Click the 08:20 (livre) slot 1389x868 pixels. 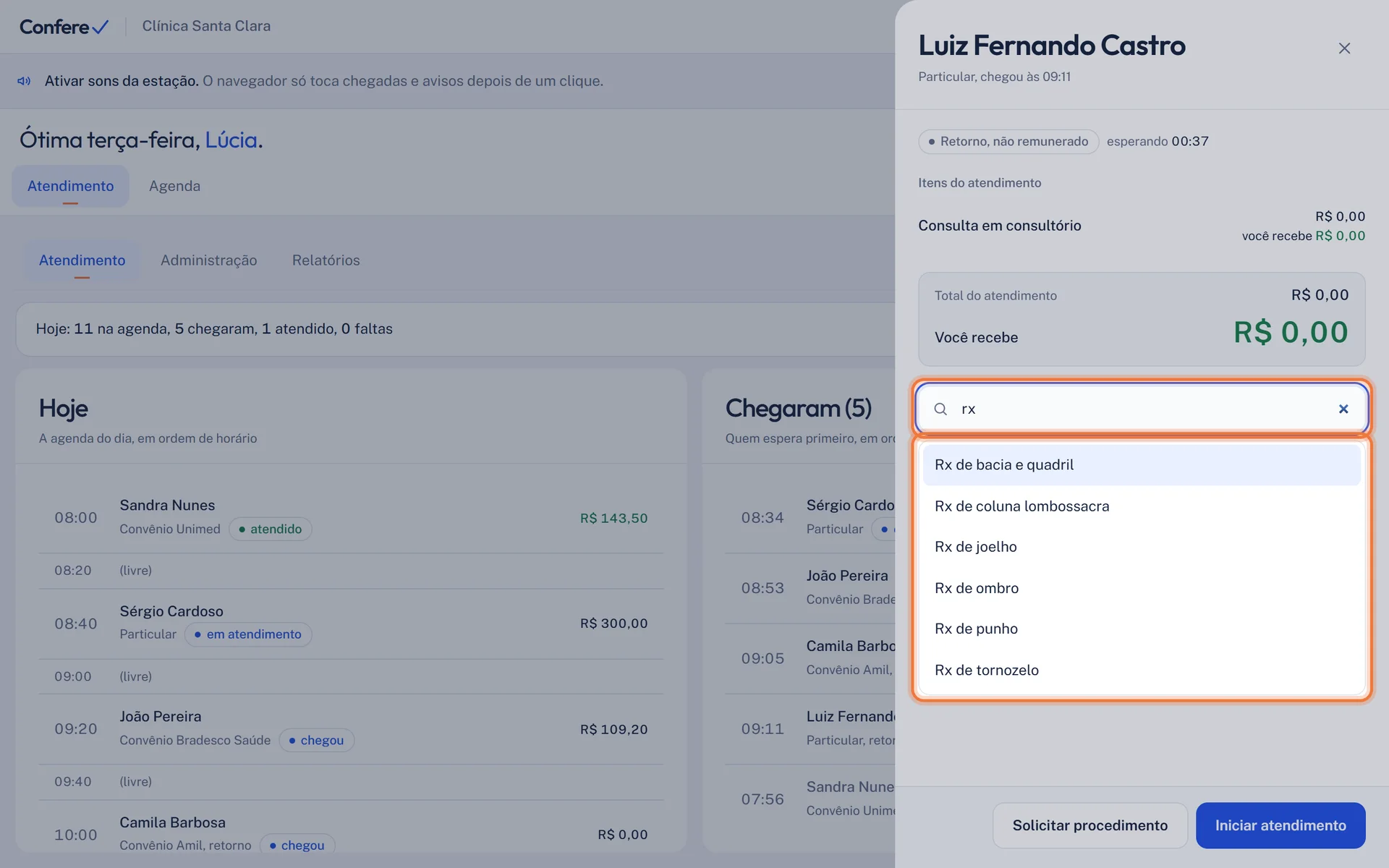pyautogui.click(x=351, y=571)
